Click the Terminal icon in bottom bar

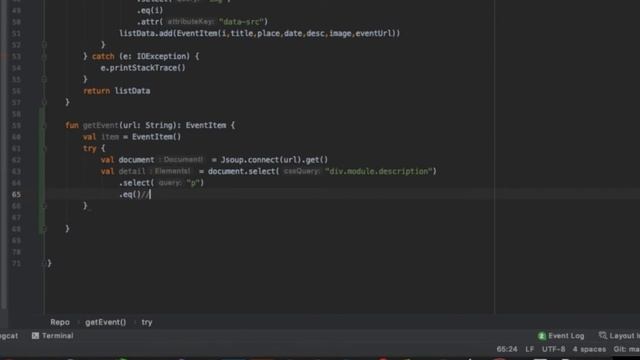tap(36, 336)
